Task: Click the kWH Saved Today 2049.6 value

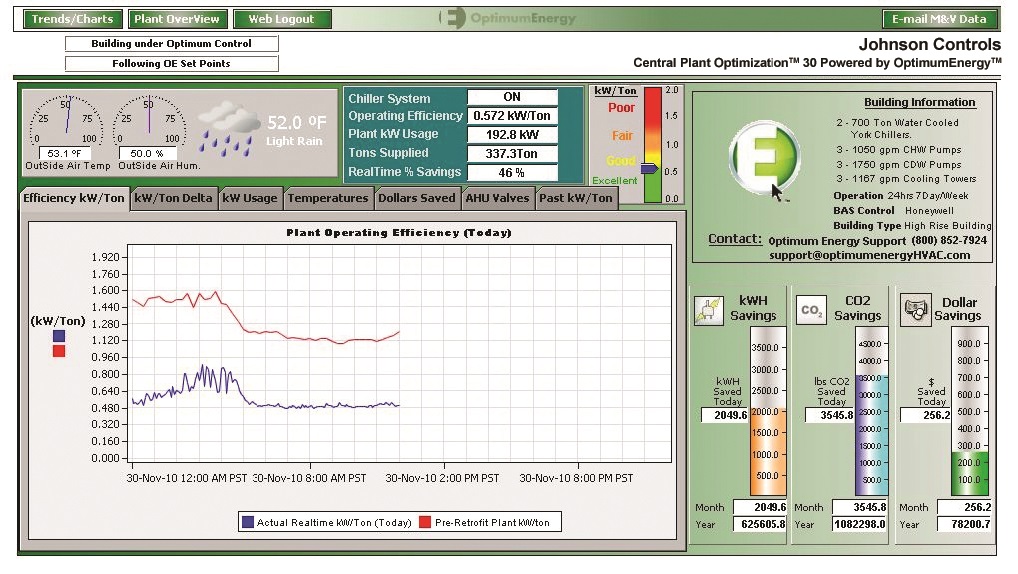Action: click(x=725, y=415)
